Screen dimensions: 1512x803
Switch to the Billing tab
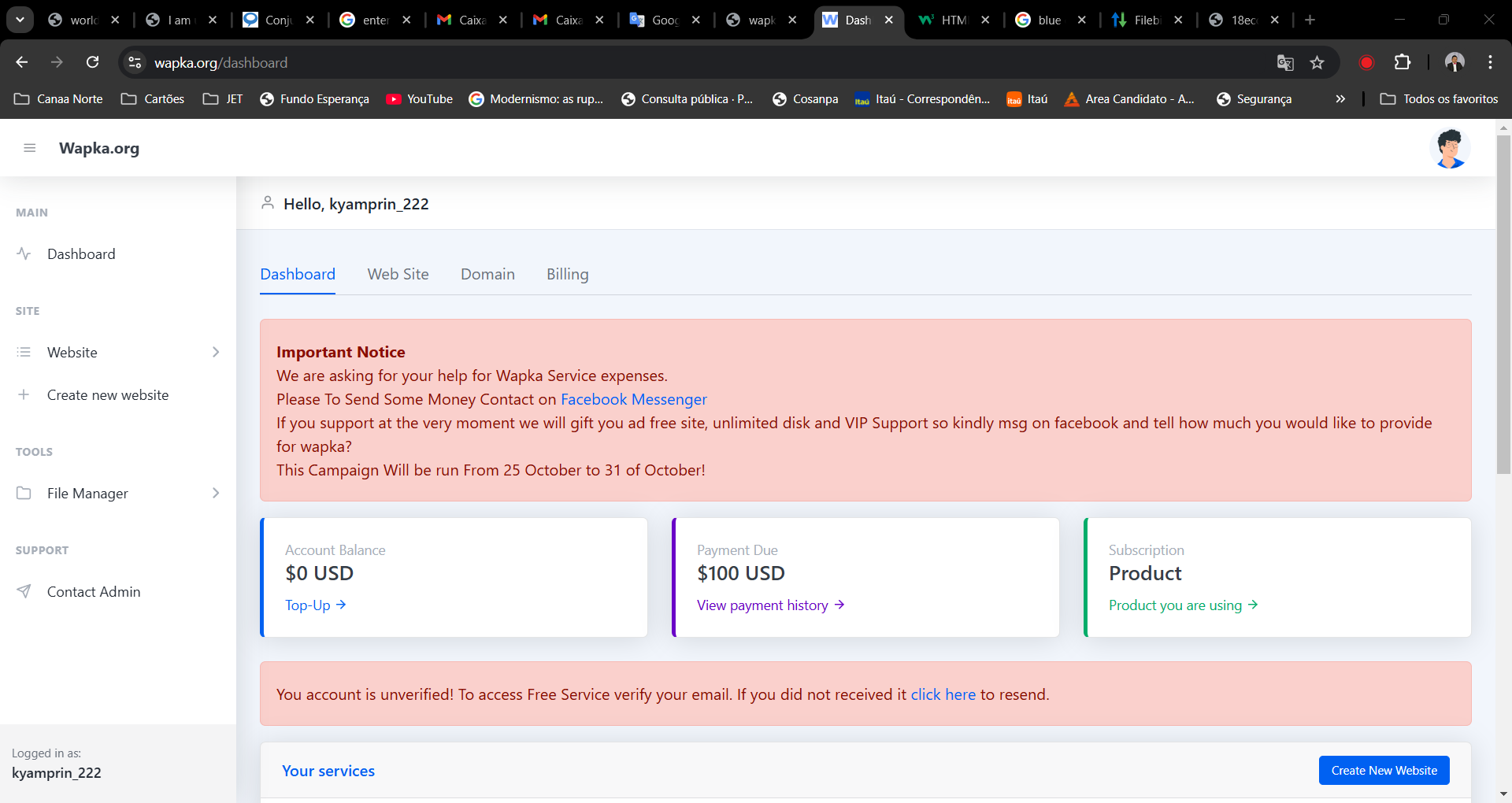[567, 274]
